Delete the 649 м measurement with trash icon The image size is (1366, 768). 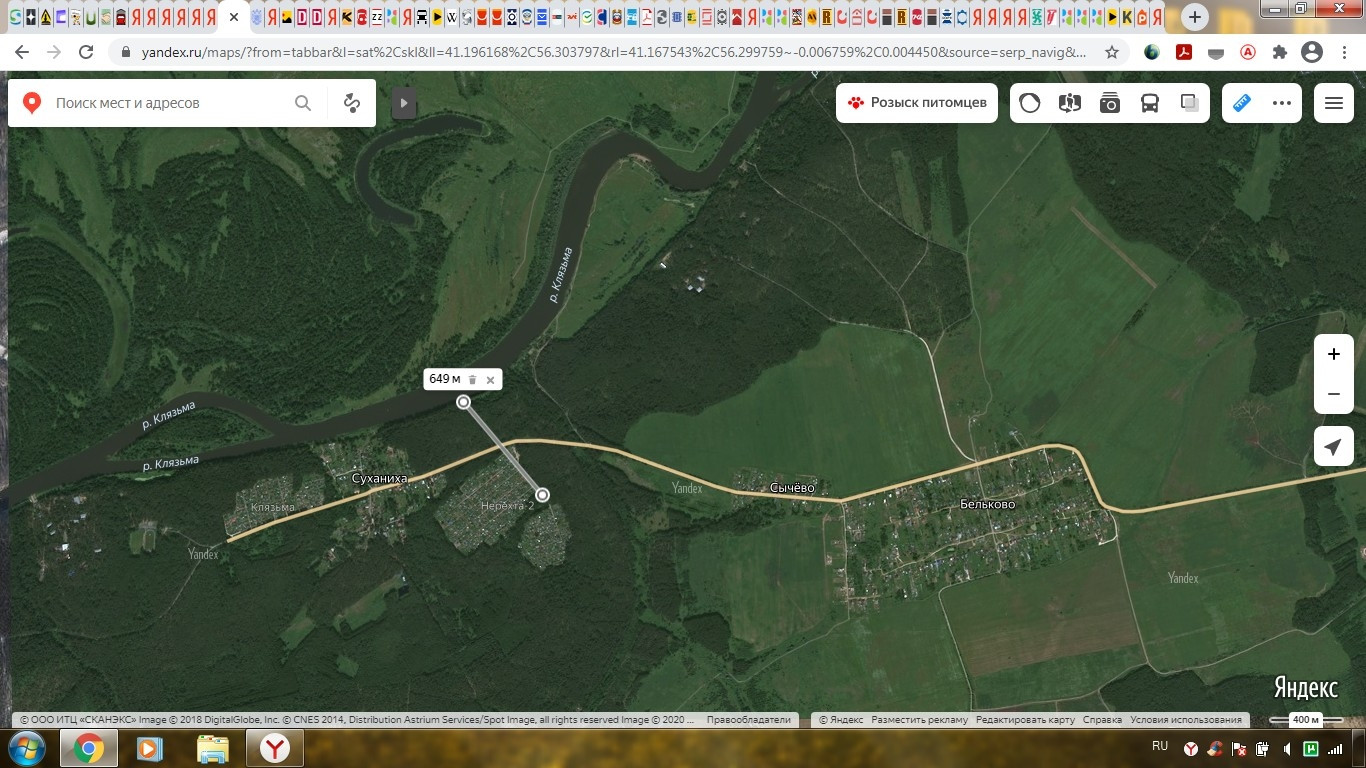pos(473,380)
